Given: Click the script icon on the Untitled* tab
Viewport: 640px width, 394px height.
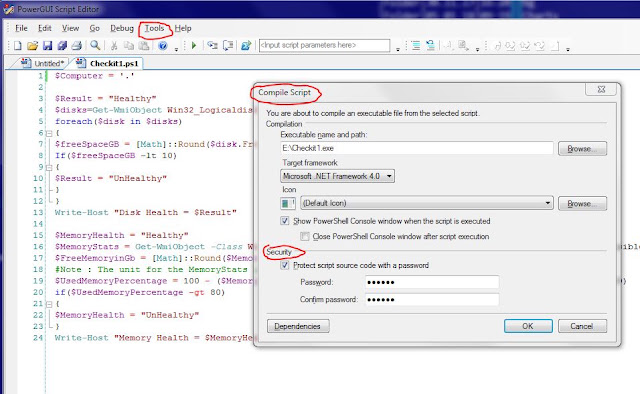Looking at the screenshot, I should (x=26, y=62).
